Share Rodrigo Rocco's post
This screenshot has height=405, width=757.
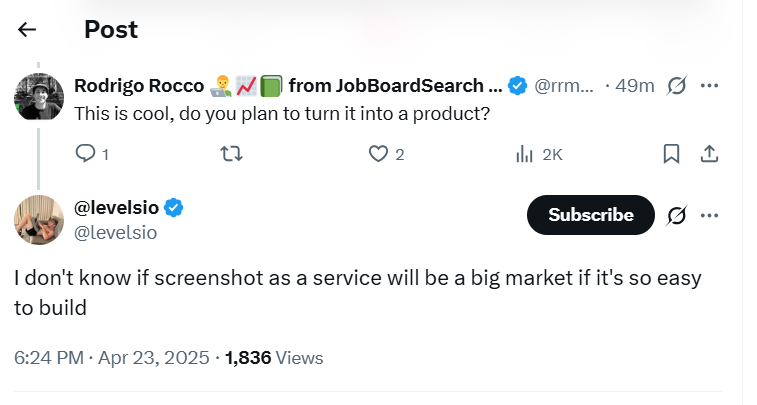(x=708, y=153)
